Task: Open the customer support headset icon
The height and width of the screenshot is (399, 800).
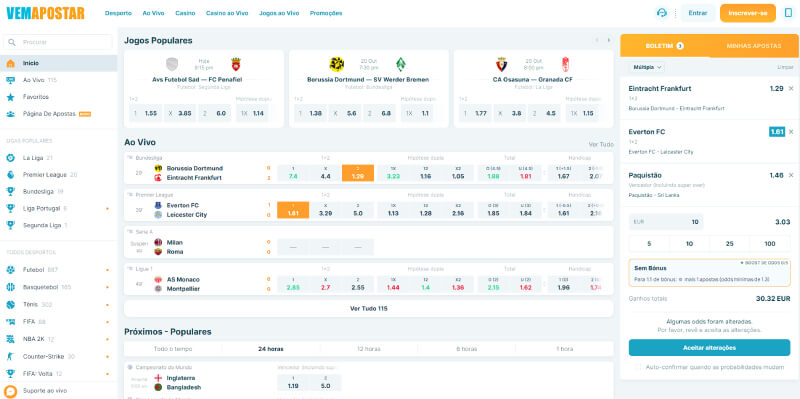Action: click(662, 13)
